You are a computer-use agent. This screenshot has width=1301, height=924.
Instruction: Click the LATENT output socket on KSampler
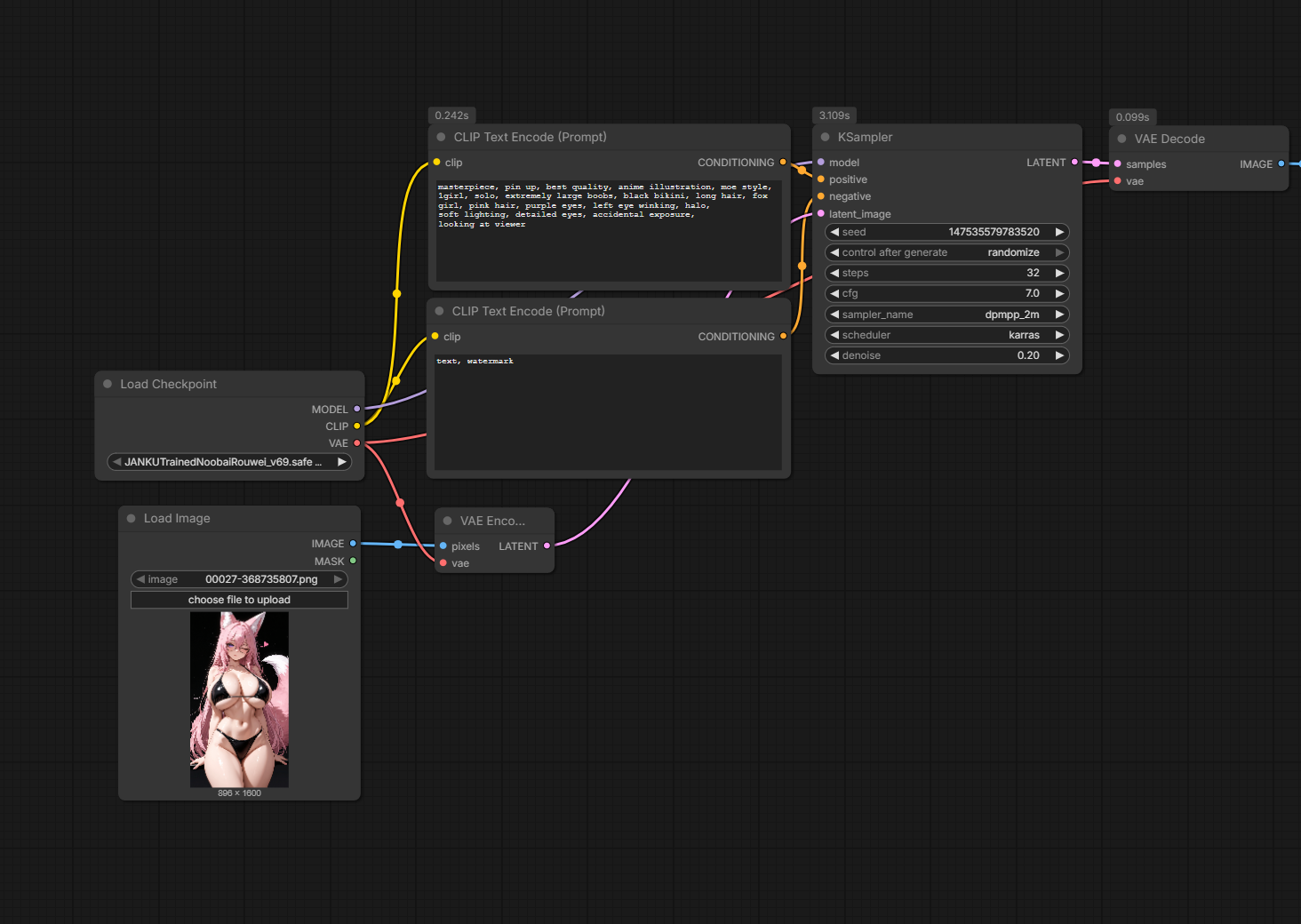1074,163
